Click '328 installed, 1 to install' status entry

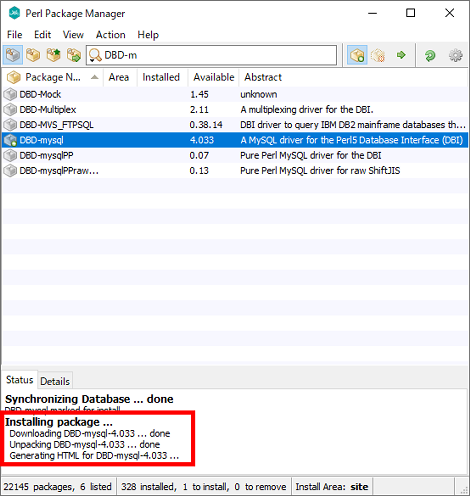tap(204, 487)
